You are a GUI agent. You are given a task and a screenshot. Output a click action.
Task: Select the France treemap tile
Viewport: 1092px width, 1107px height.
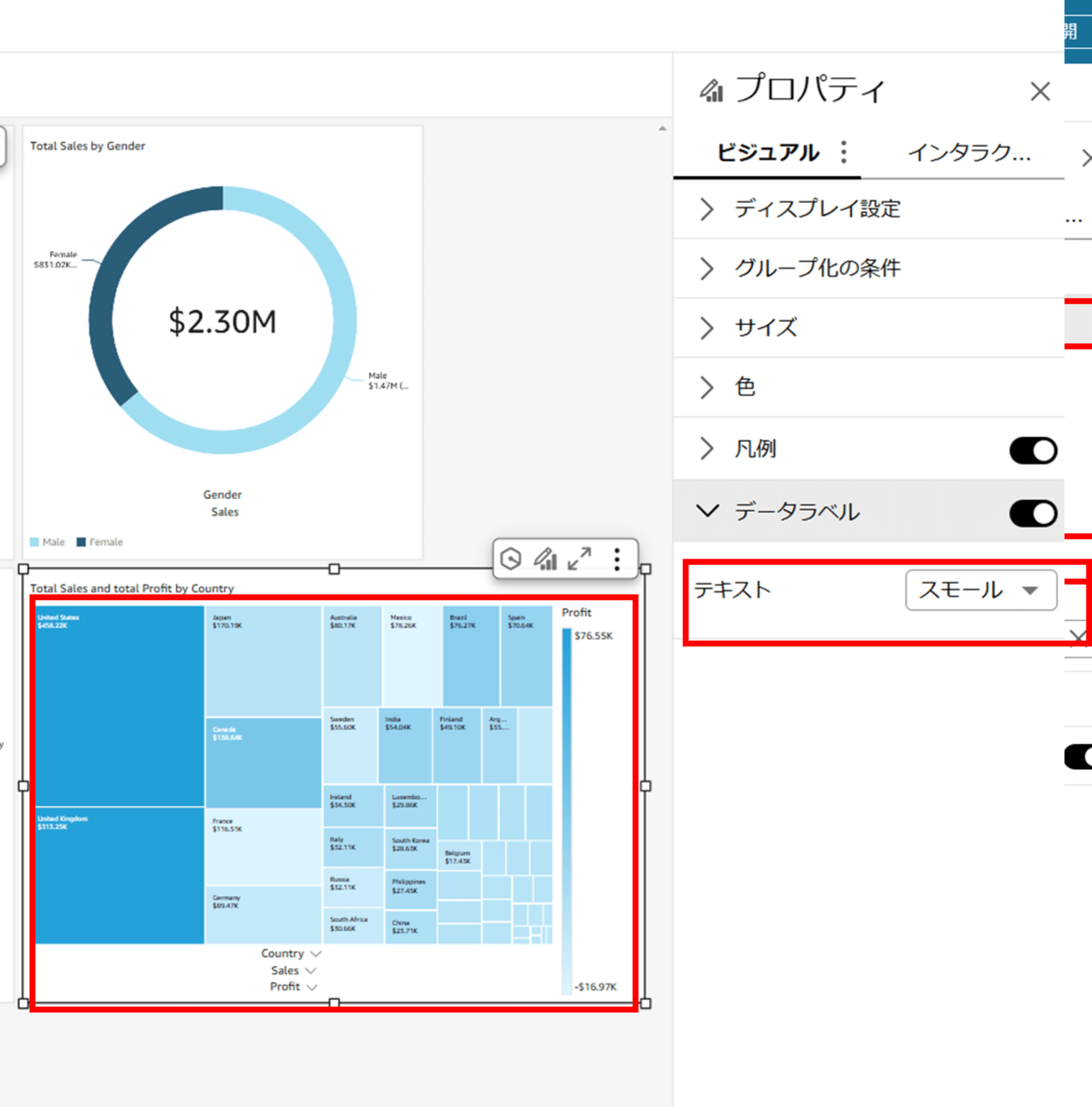click(263, 847)
